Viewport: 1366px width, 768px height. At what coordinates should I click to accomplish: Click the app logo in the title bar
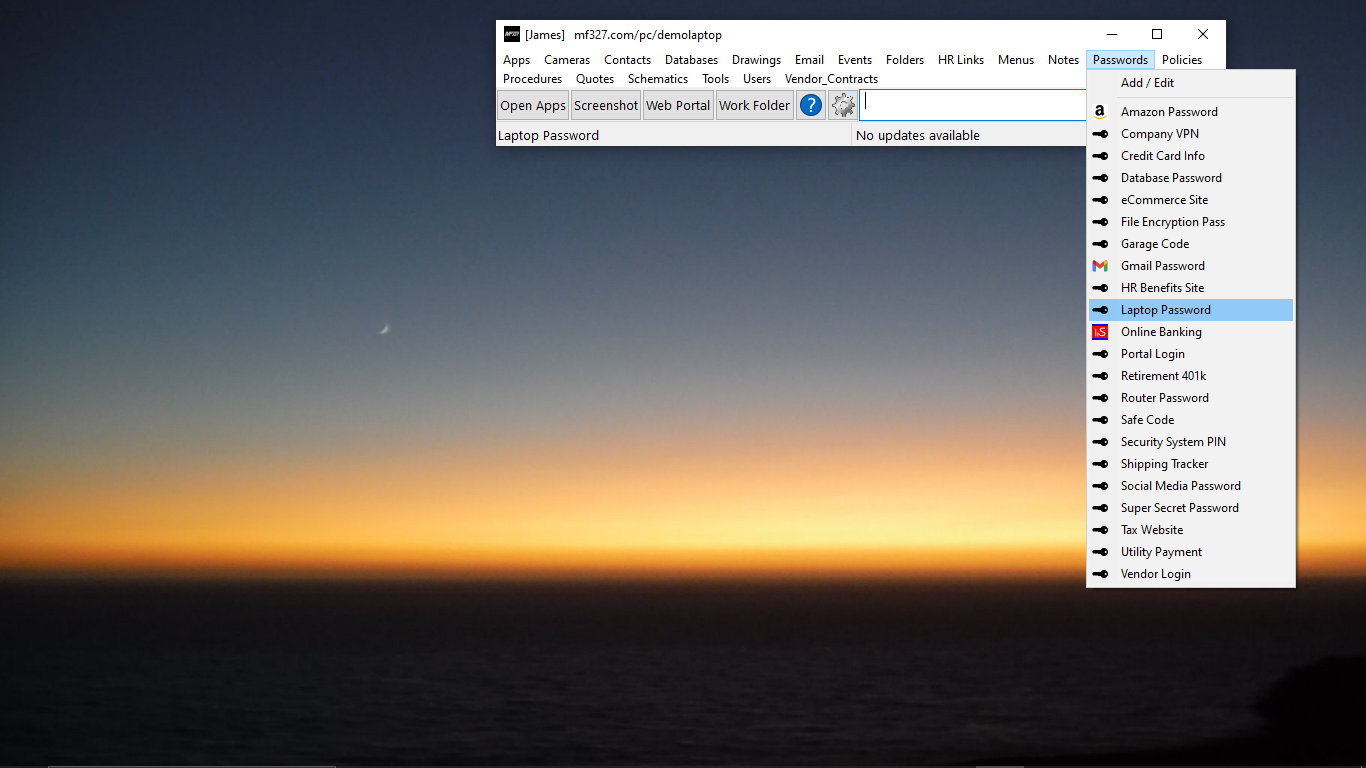pos(510,33)
